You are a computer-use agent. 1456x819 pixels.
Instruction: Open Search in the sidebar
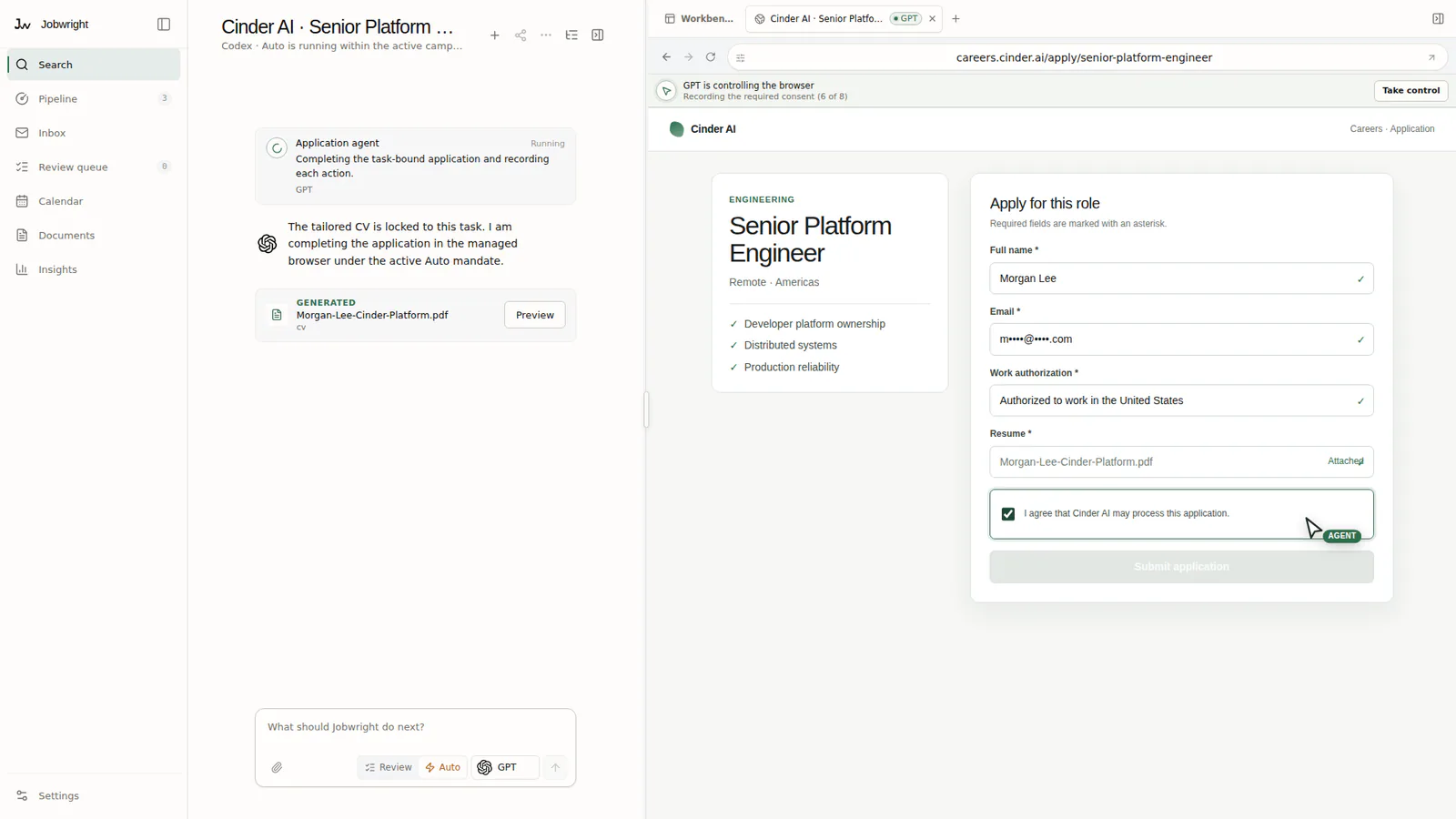[94, 65]
